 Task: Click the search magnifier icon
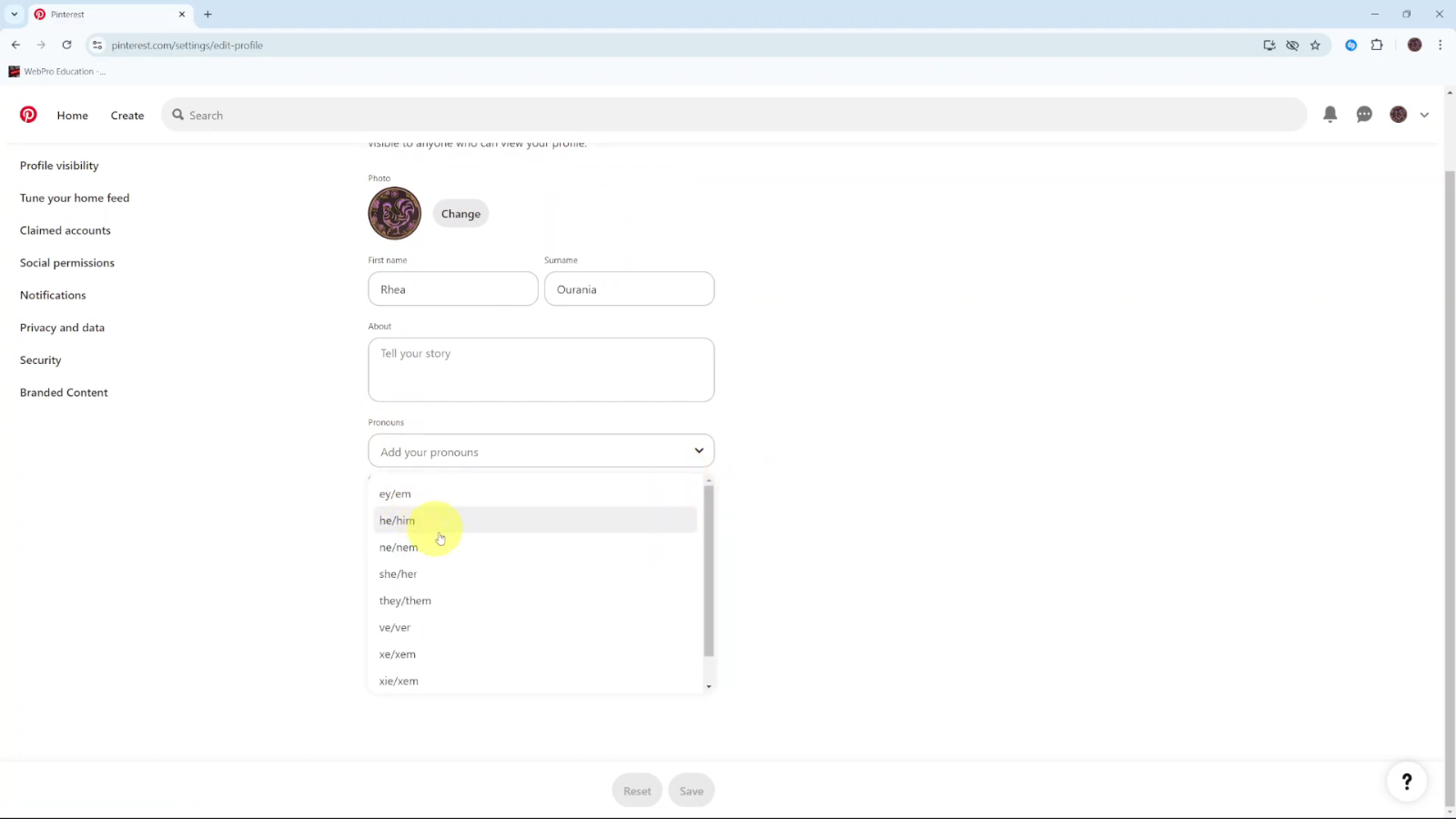[178, 115]
